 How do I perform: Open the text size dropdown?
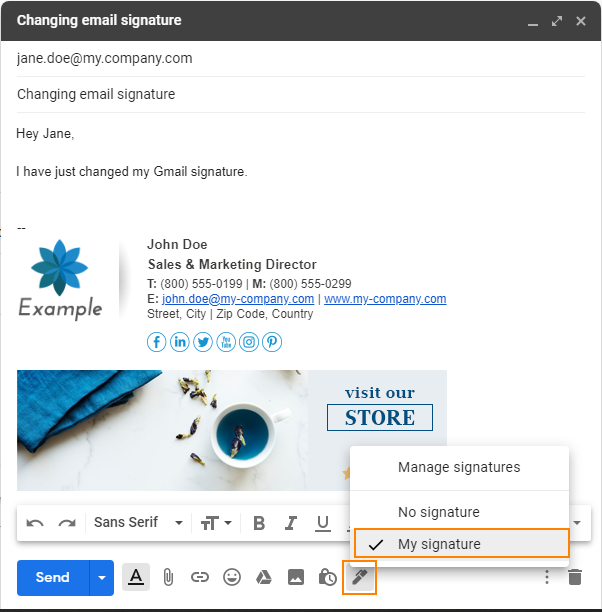pyautogui.click(x=217, y=522)
